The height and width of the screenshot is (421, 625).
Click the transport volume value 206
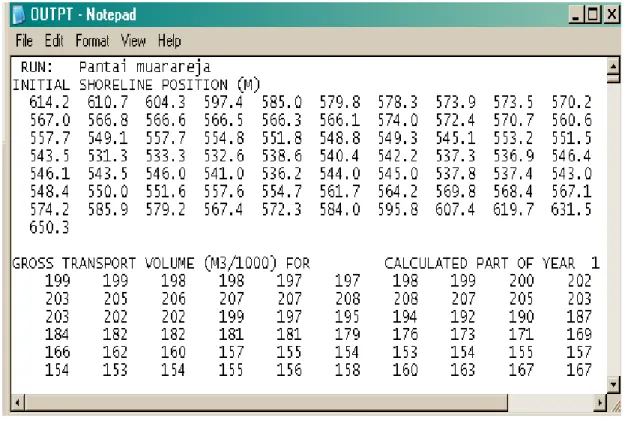173,299
